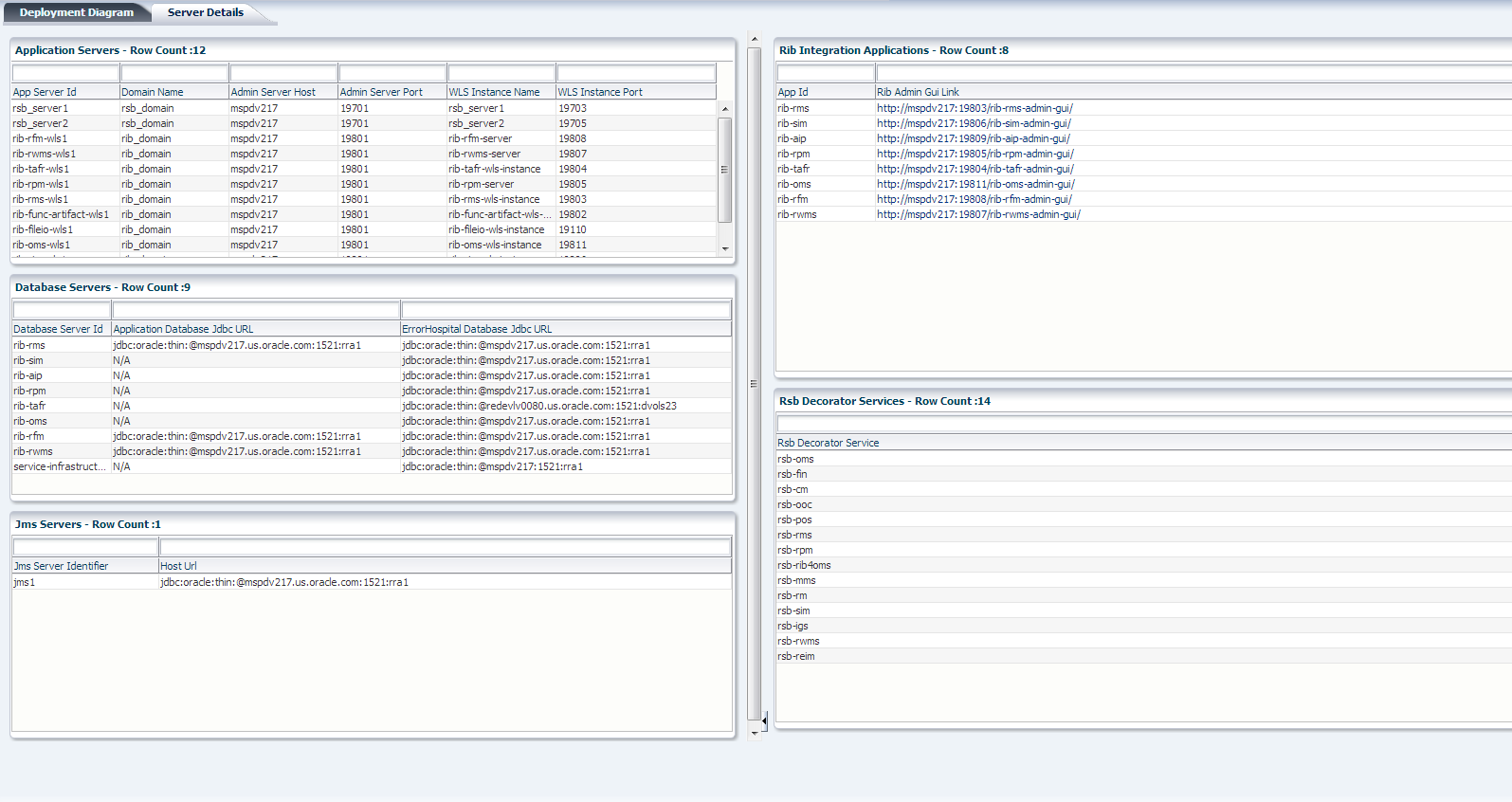The width and height of the screenshot is (1512, 802).
Task: Open the rib-sim-admin-gui link
Action: click(x=974, y=123)
